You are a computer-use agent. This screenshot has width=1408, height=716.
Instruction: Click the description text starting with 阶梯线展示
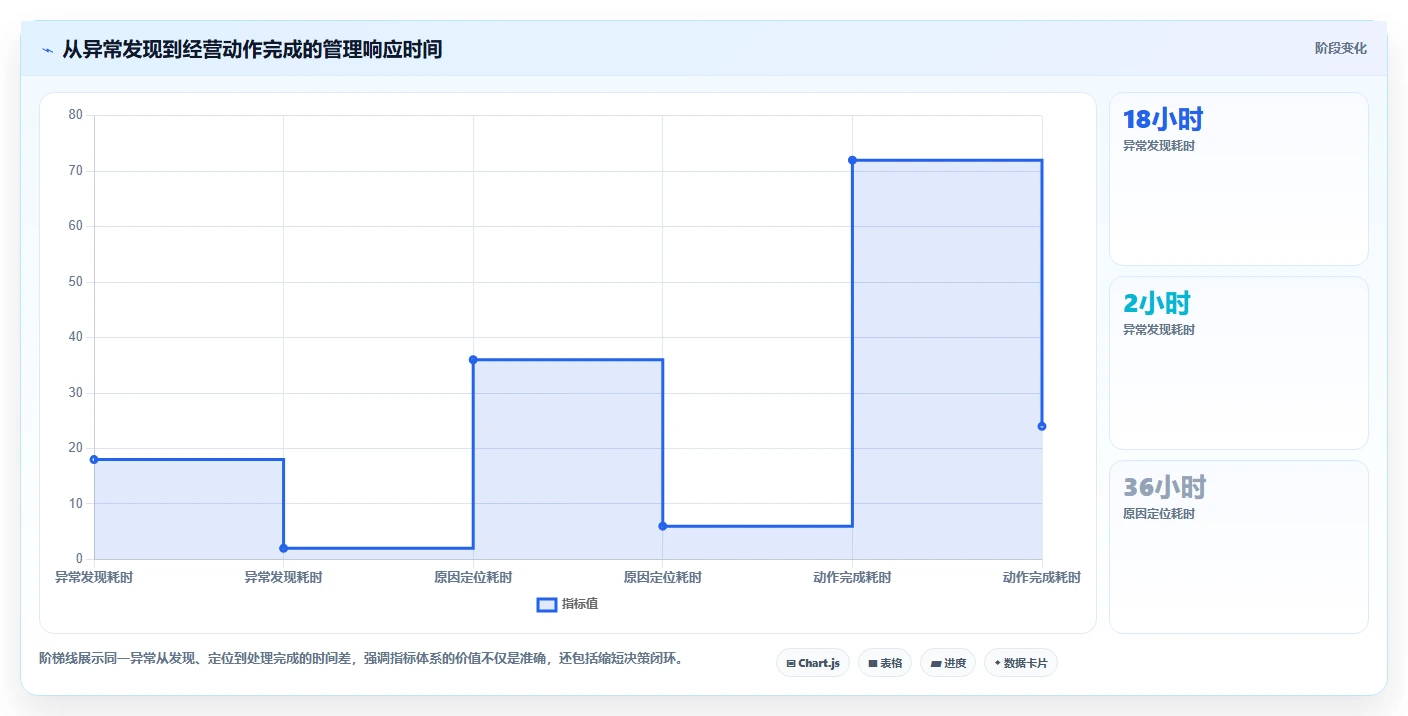(361, 658)
